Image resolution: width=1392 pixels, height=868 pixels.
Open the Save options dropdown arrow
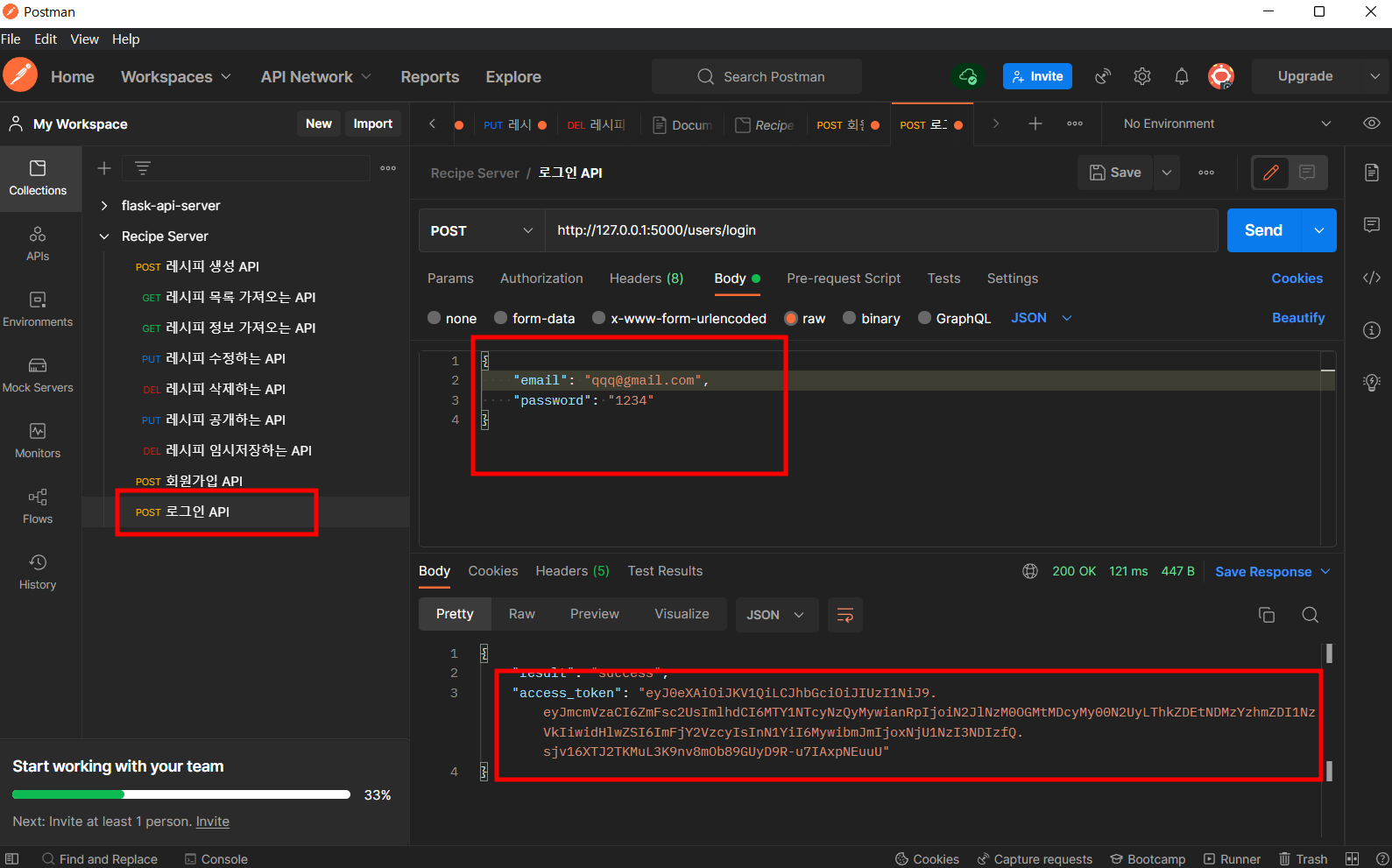point(1167,173)
